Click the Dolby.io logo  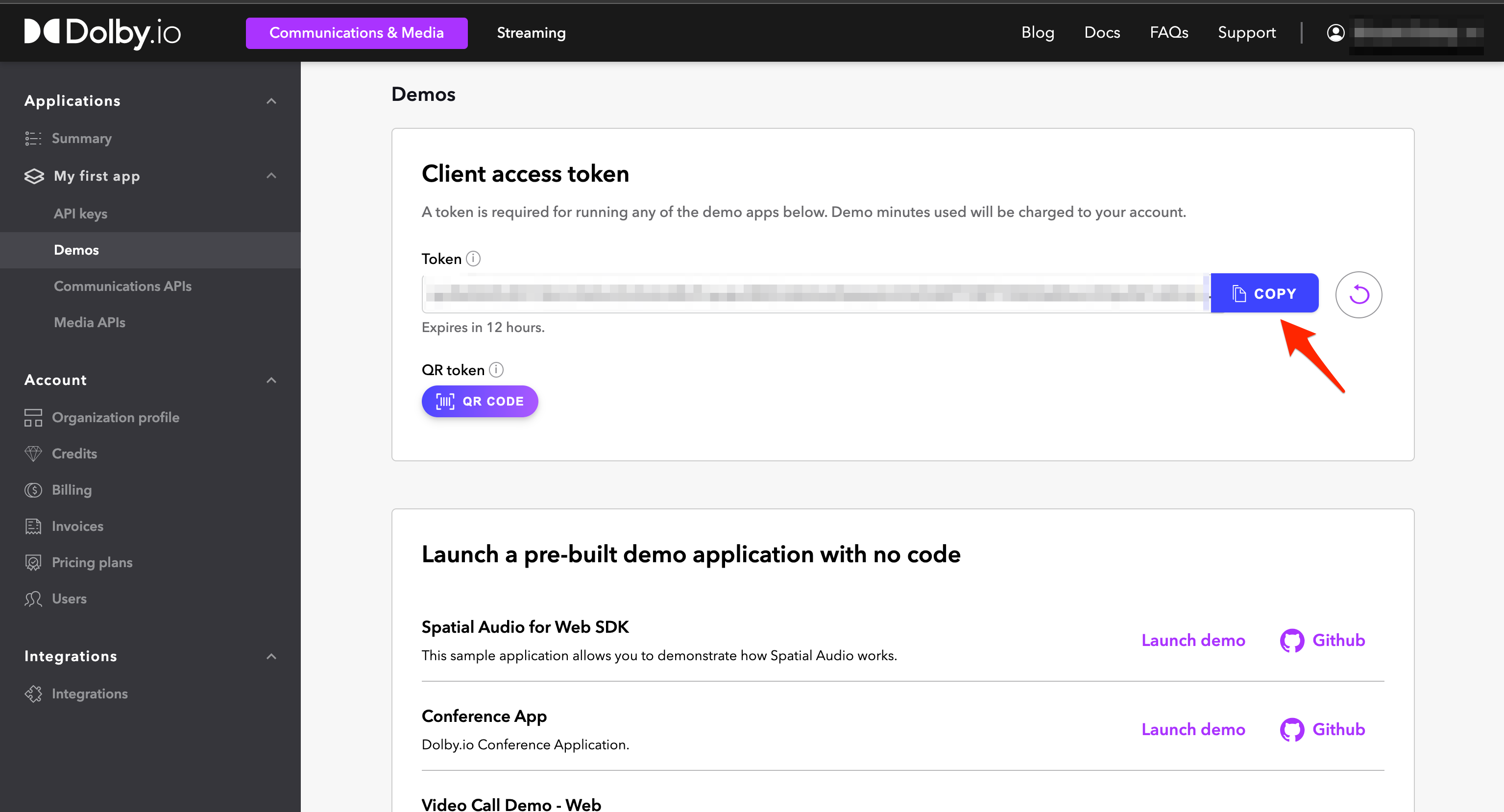[103, 32]
